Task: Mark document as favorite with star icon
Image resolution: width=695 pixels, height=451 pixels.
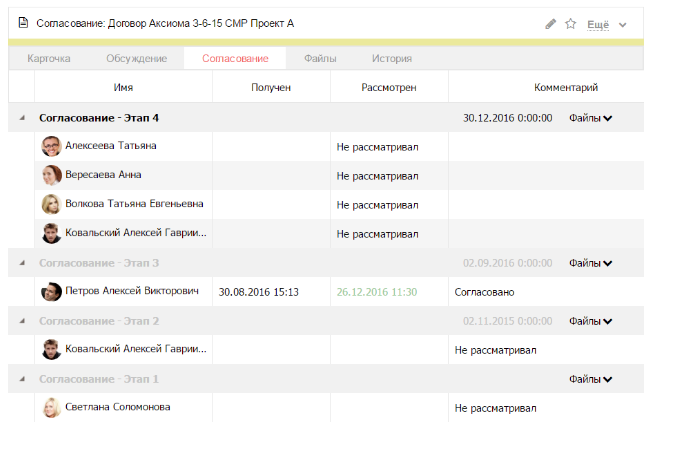Action: point(570,23)
